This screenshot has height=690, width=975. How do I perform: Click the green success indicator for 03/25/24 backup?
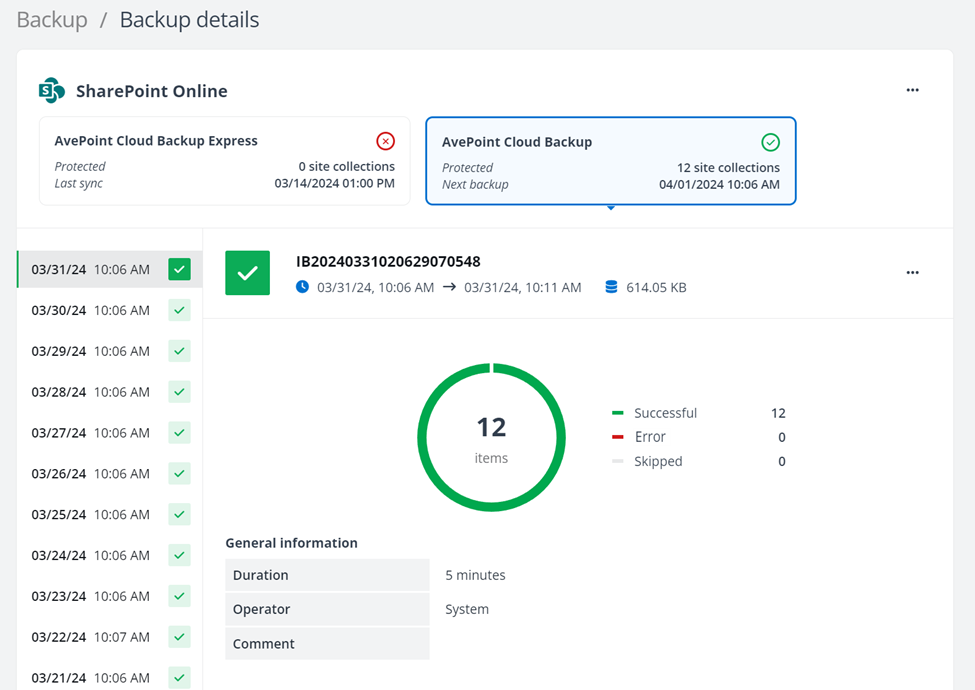[x=179, y=514]
